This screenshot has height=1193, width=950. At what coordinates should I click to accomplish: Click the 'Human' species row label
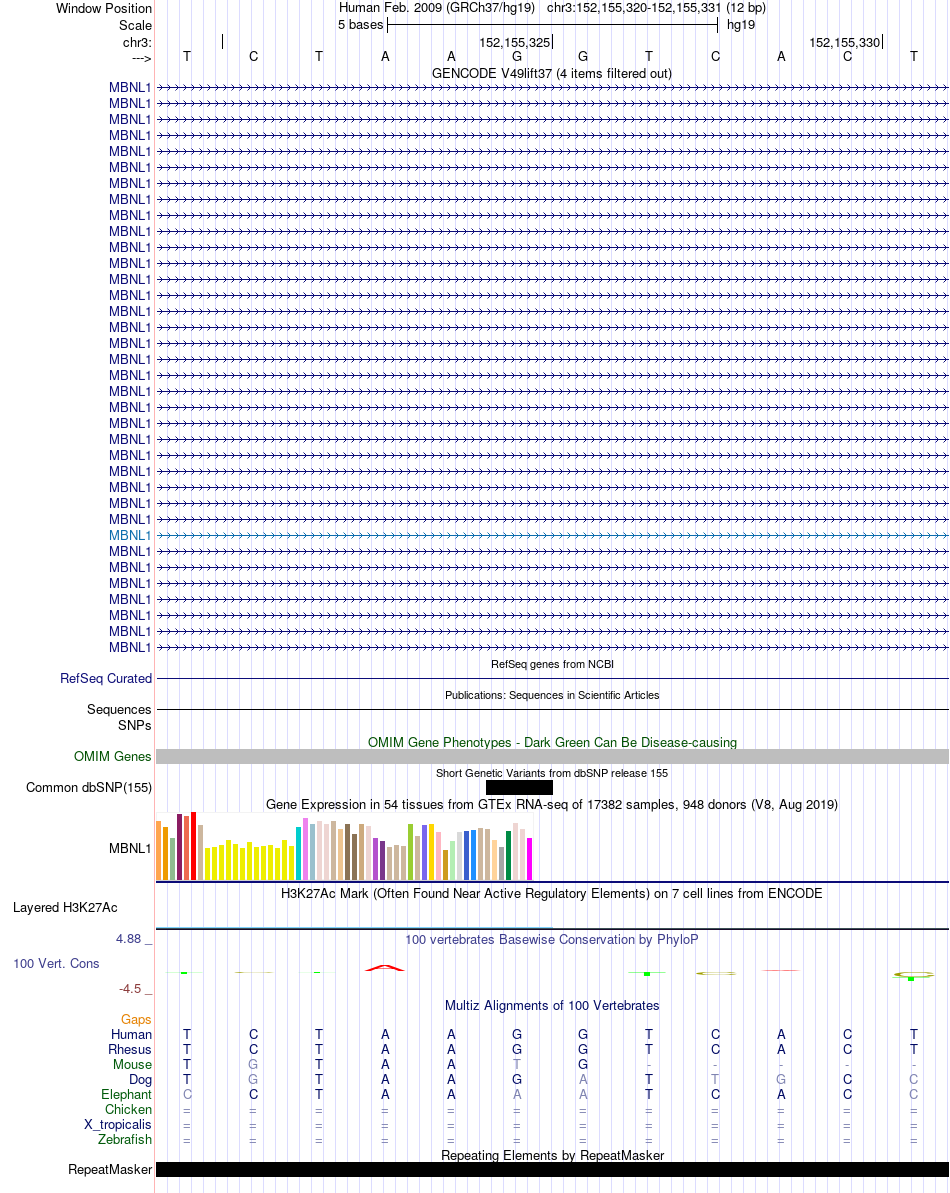(132, 1035)
